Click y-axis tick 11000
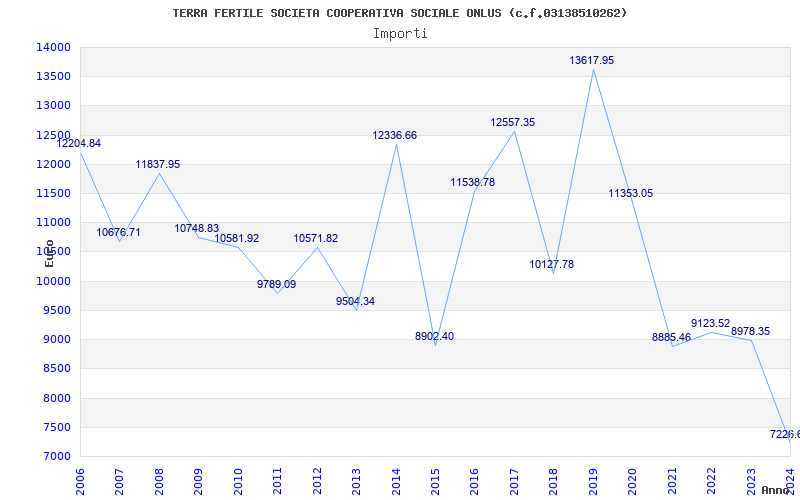The image size is (800, 500). click(x=53, y=222)
